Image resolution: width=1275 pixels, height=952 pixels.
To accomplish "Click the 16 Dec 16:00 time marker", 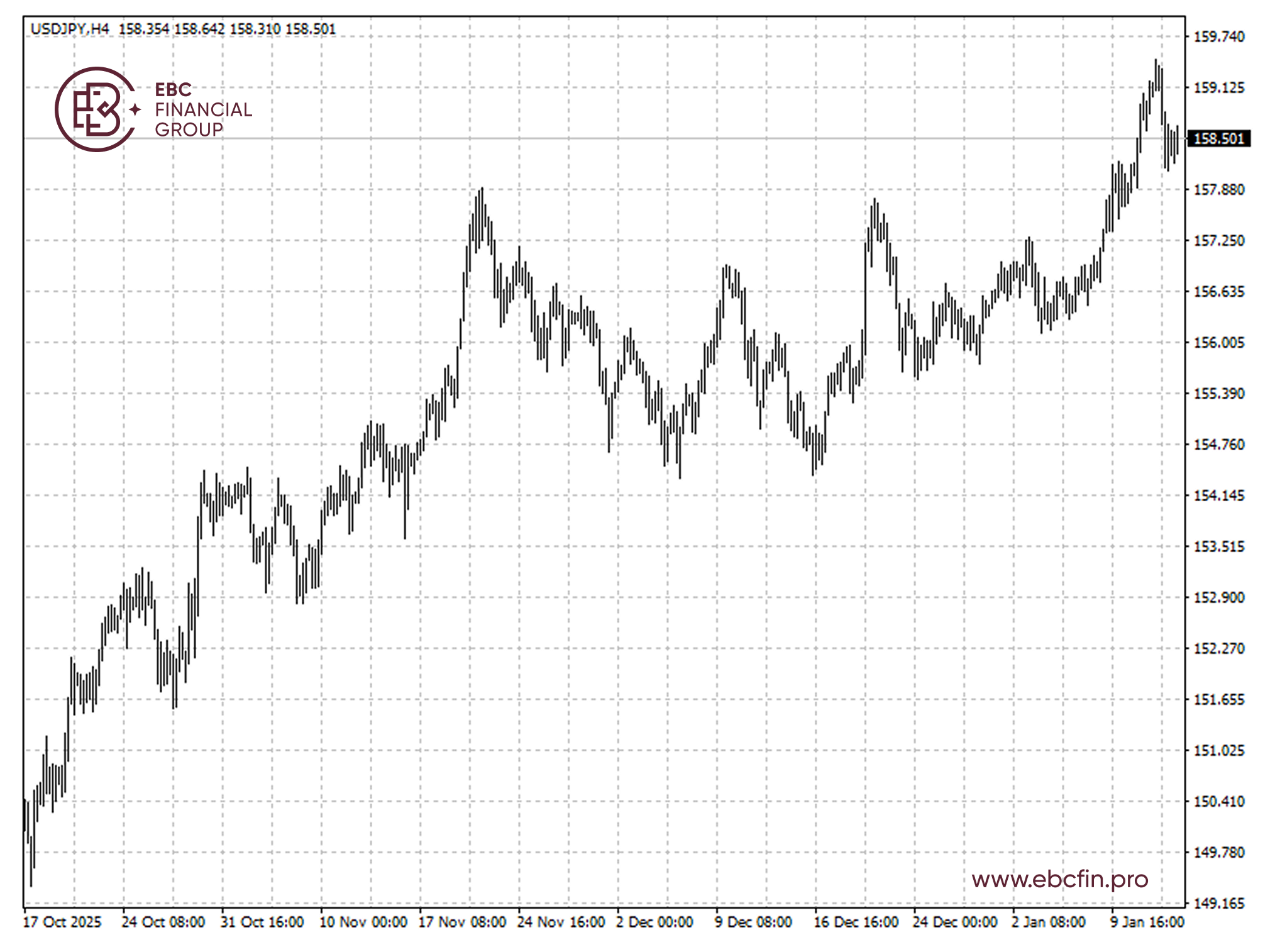I will (x=856, y=922).
